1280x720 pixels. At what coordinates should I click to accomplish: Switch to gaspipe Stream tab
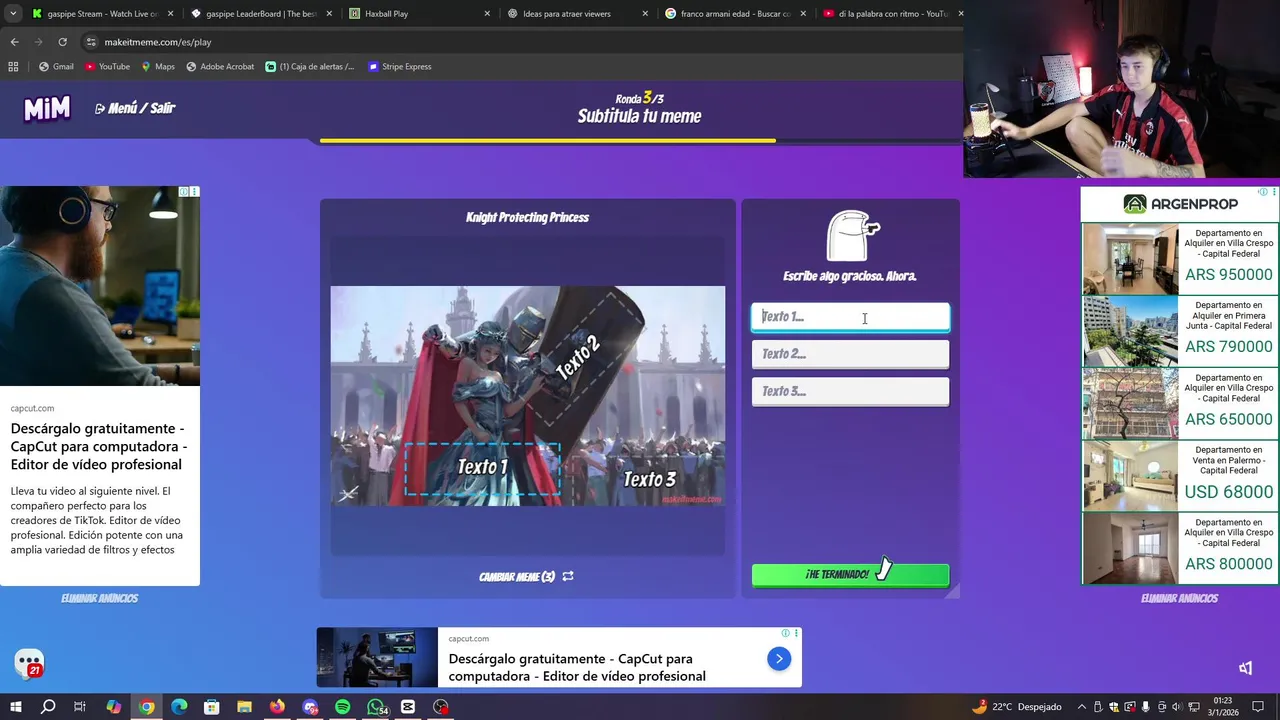[102, 14]
